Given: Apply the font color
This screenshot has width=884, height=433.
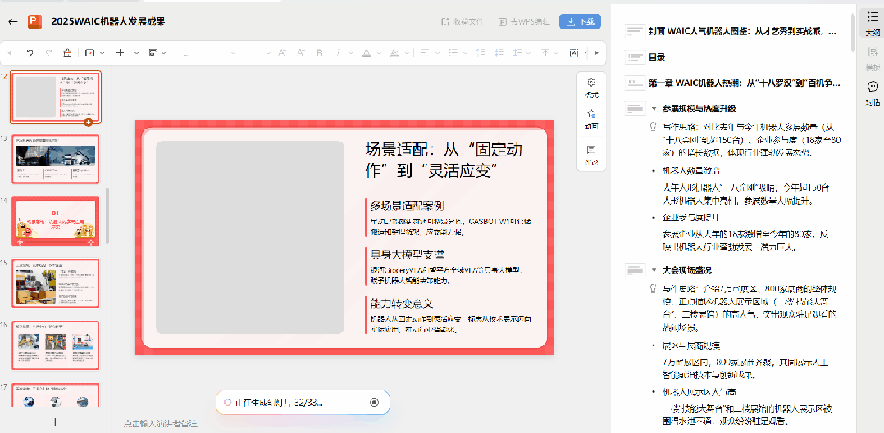Looking at the screenshot, I should [x=366, y=53].
